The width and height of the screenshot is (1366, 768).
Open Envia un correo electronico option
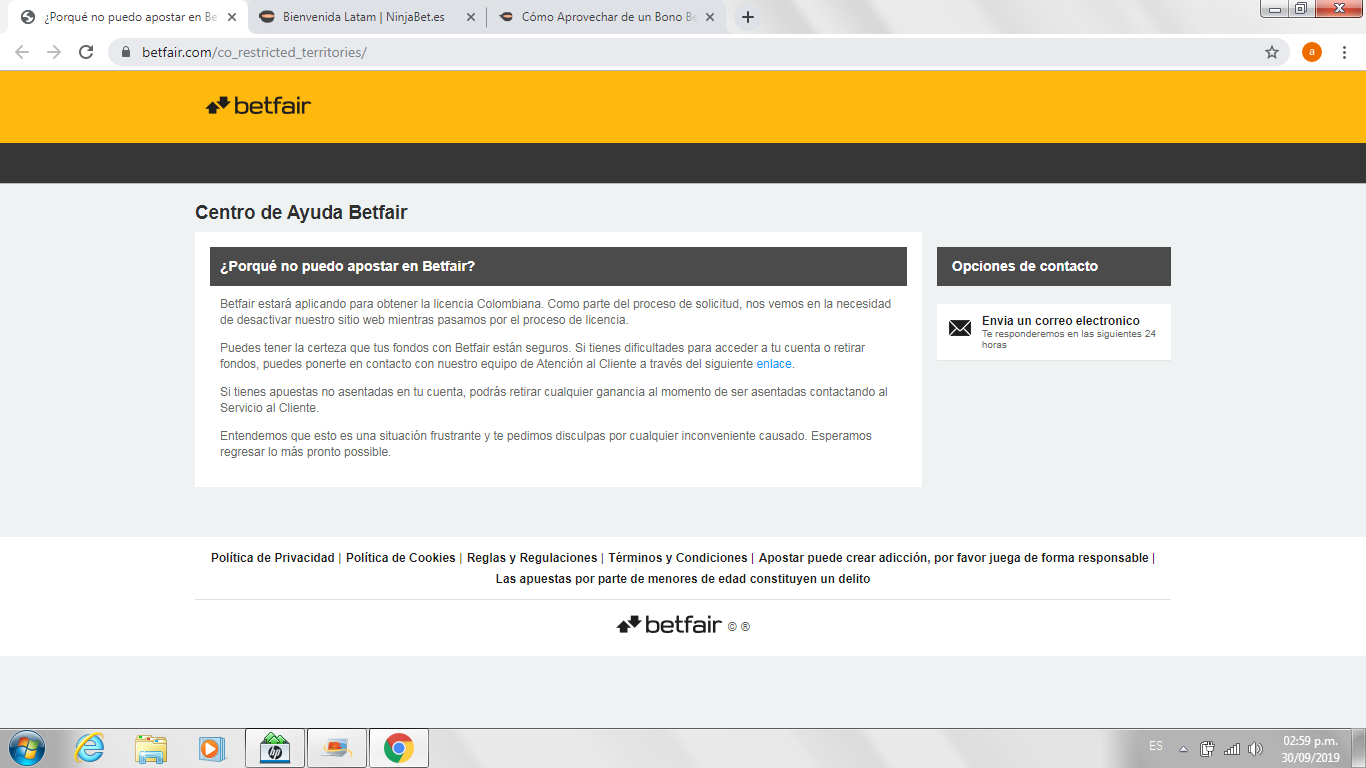1060,321
